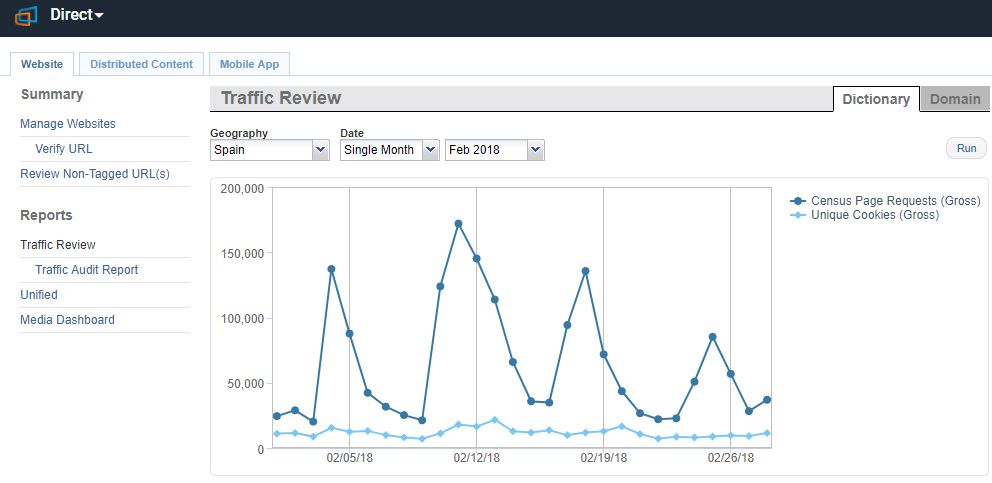Screen dimensions: 992x483
Task: Navigate to the Unified report
Action: (39, 295)
